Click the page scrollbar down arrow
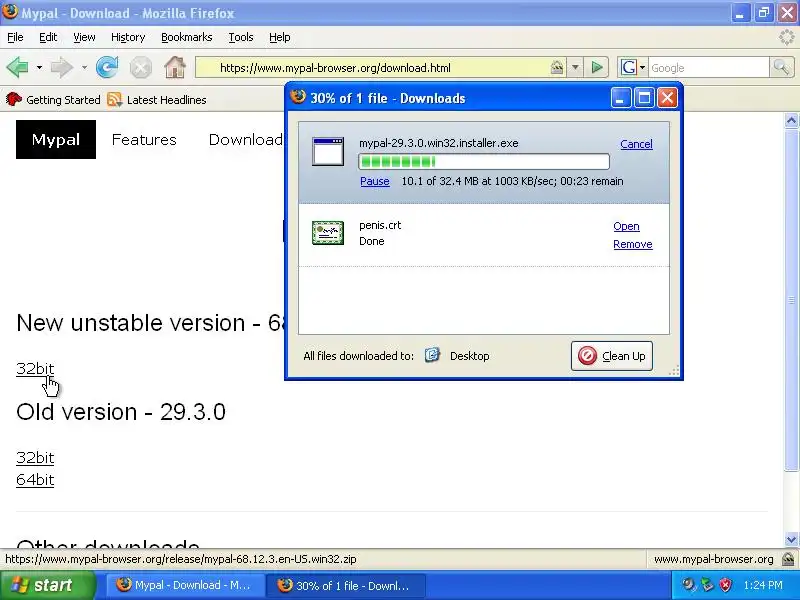This screenshot has height=600, width=800. tap(791, 539)
